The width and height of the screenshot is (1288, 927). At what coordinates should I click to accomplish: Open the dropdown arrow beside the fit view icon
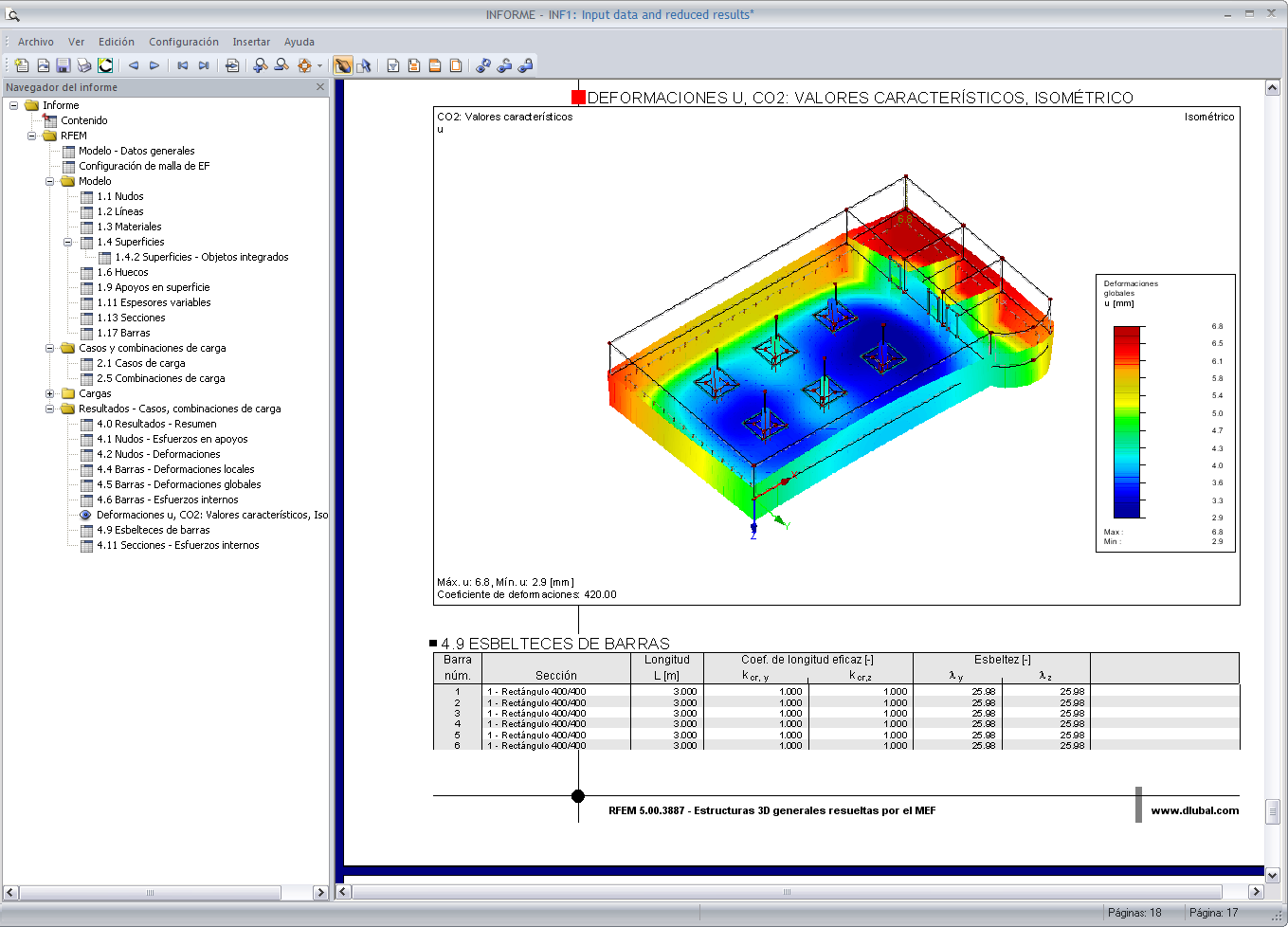click(x=319, y=65)
